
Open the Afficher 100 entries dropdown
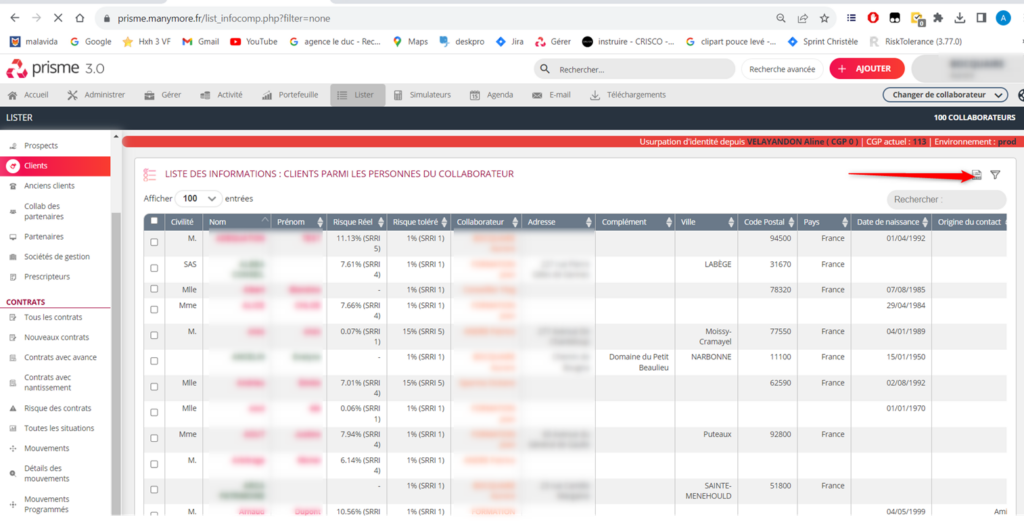(x=199, y=198)
